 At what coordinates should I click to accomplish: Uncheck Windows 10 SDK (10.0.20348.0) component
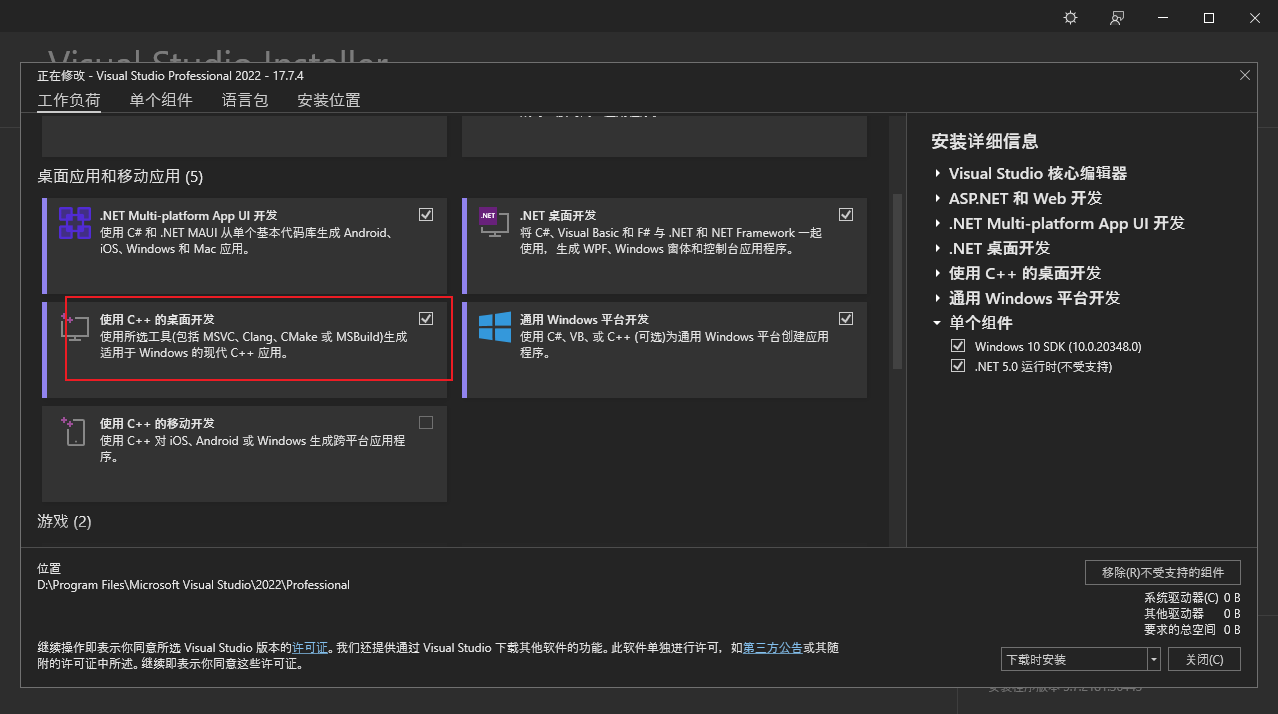[x=959, y=346]
